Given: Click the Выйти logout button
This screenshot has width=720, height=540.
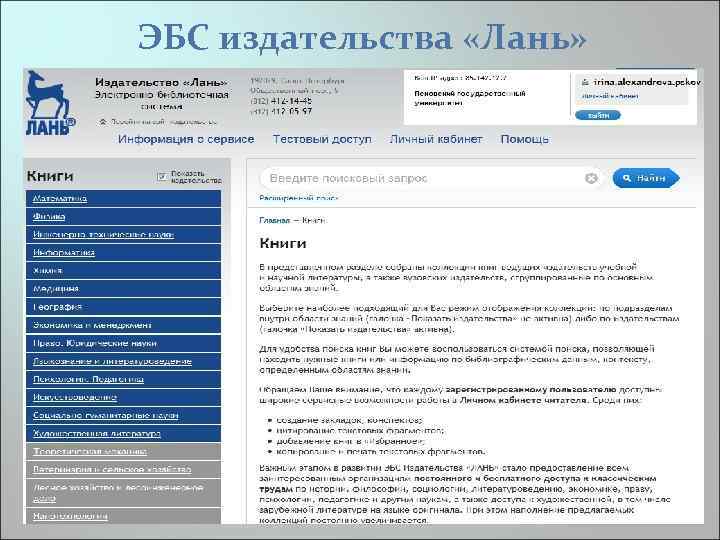Looking at the screenshot, I should [597, 115].
